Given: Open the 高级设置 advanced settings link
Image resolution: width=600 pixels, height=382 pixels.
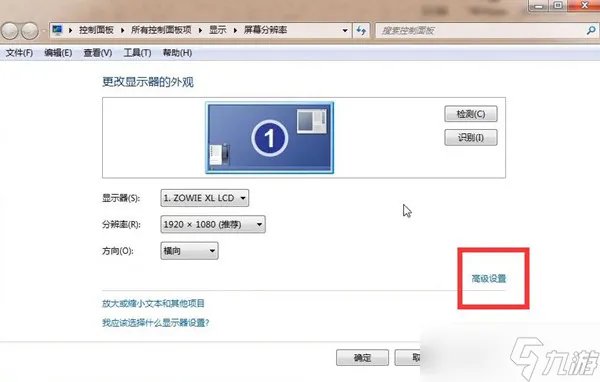Looking at the screenshot, I should point(489,278).
